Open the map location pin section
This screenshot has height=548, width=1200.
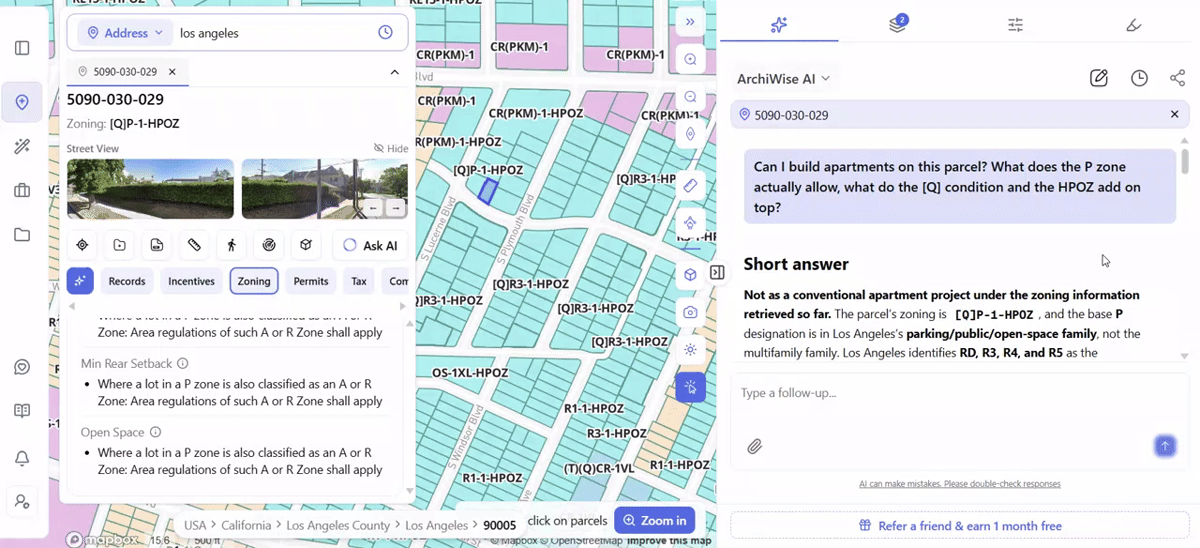coord(22,102)
